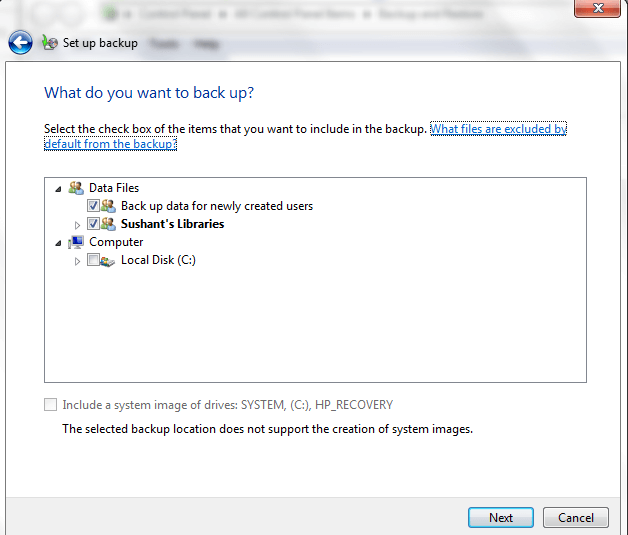628x535 pixels.
Task: Click the Data Files users icon
Action: pyautogui.click(x=75, y=188)
